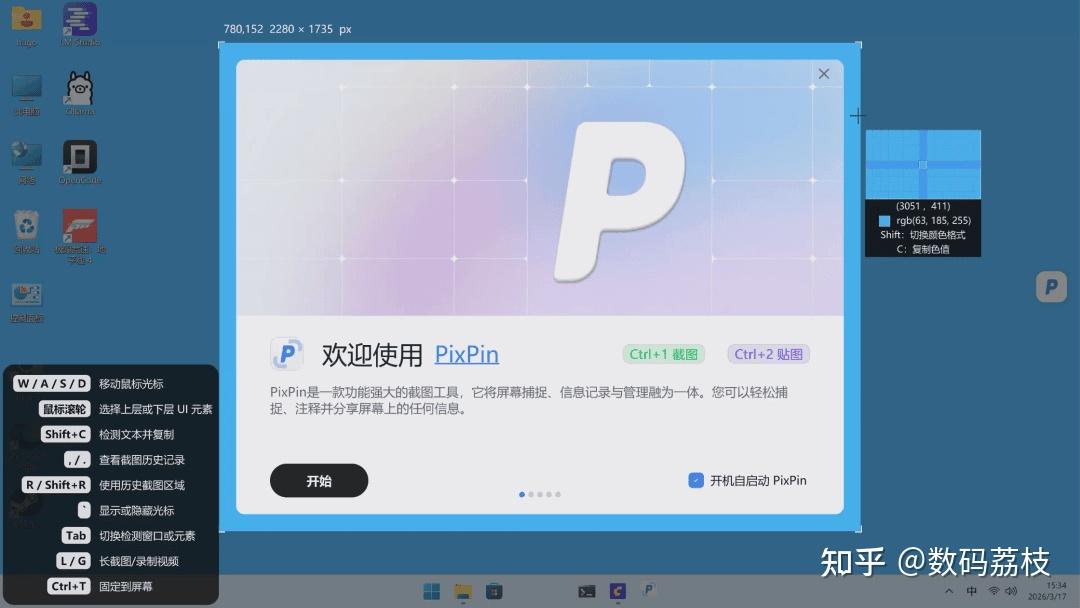Click the purple C app taskbar icon

[x=618, y=591]
